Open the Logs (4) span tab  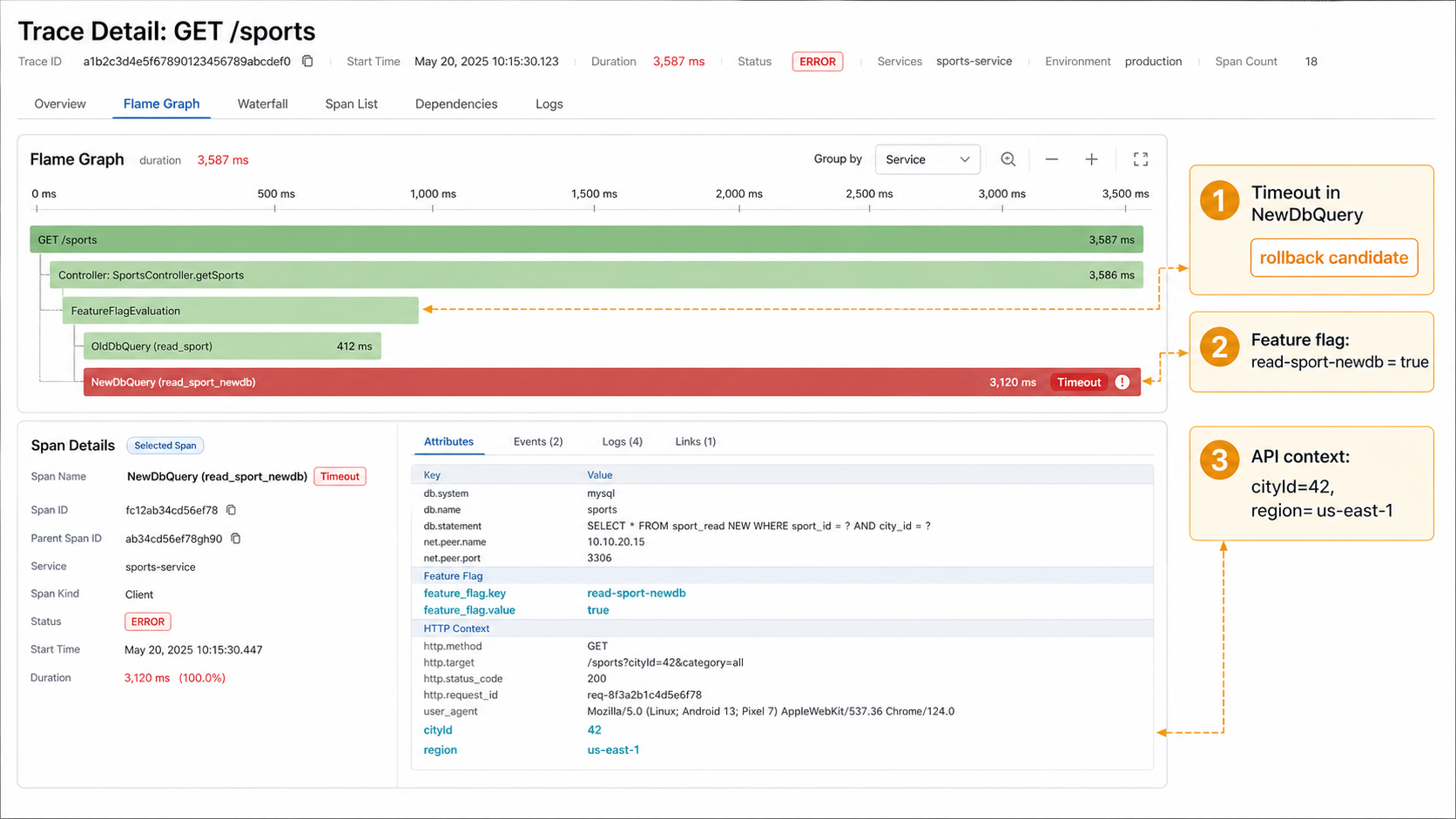pos(622,442)
